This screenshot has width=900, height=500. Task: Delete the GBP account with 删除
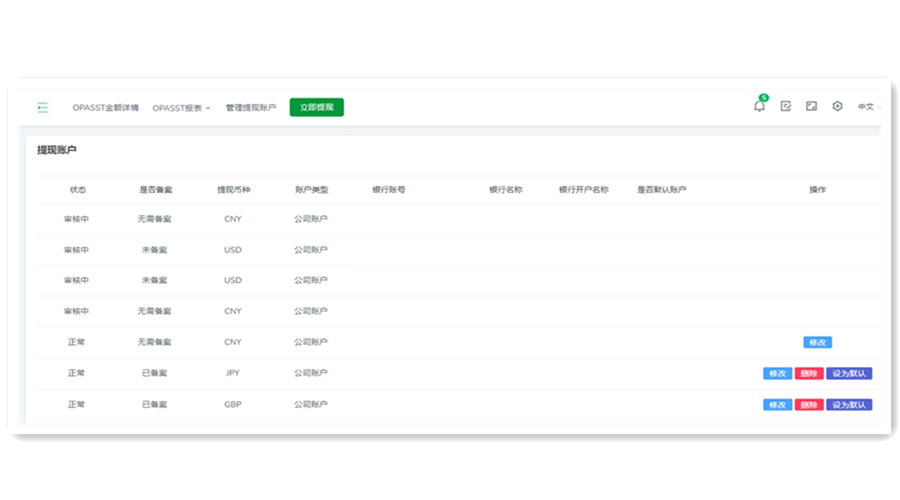point(809,405)
